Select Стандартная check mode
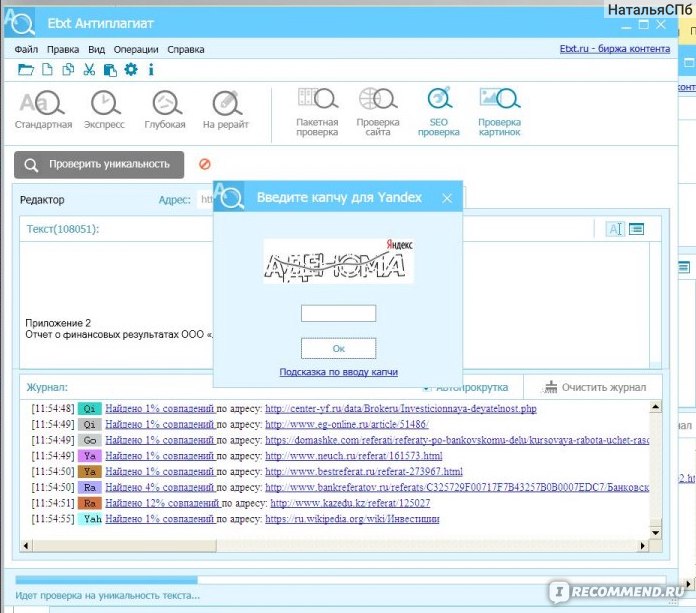The width and height of the screenshot is (696, 613). 43,110
